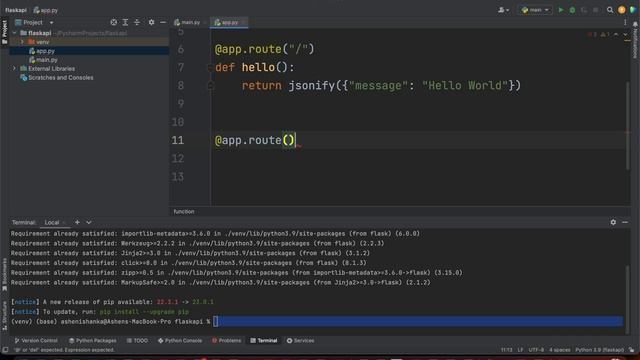This screenshot has width=640, height=360.
Task: Open the code with me user dropdown
Action: (503, 10)
